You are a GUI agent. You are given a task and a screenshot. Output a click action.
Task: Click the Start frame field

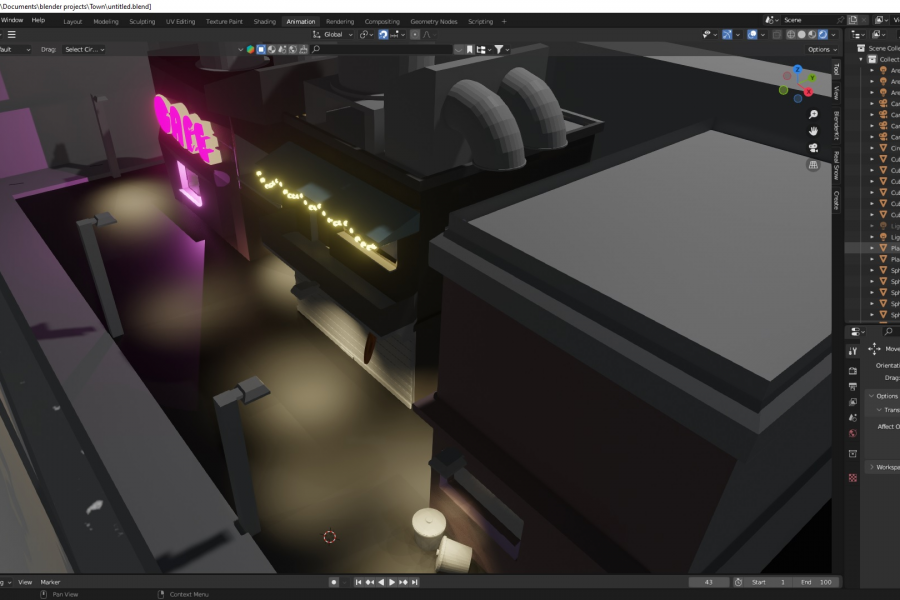(768, 582)
